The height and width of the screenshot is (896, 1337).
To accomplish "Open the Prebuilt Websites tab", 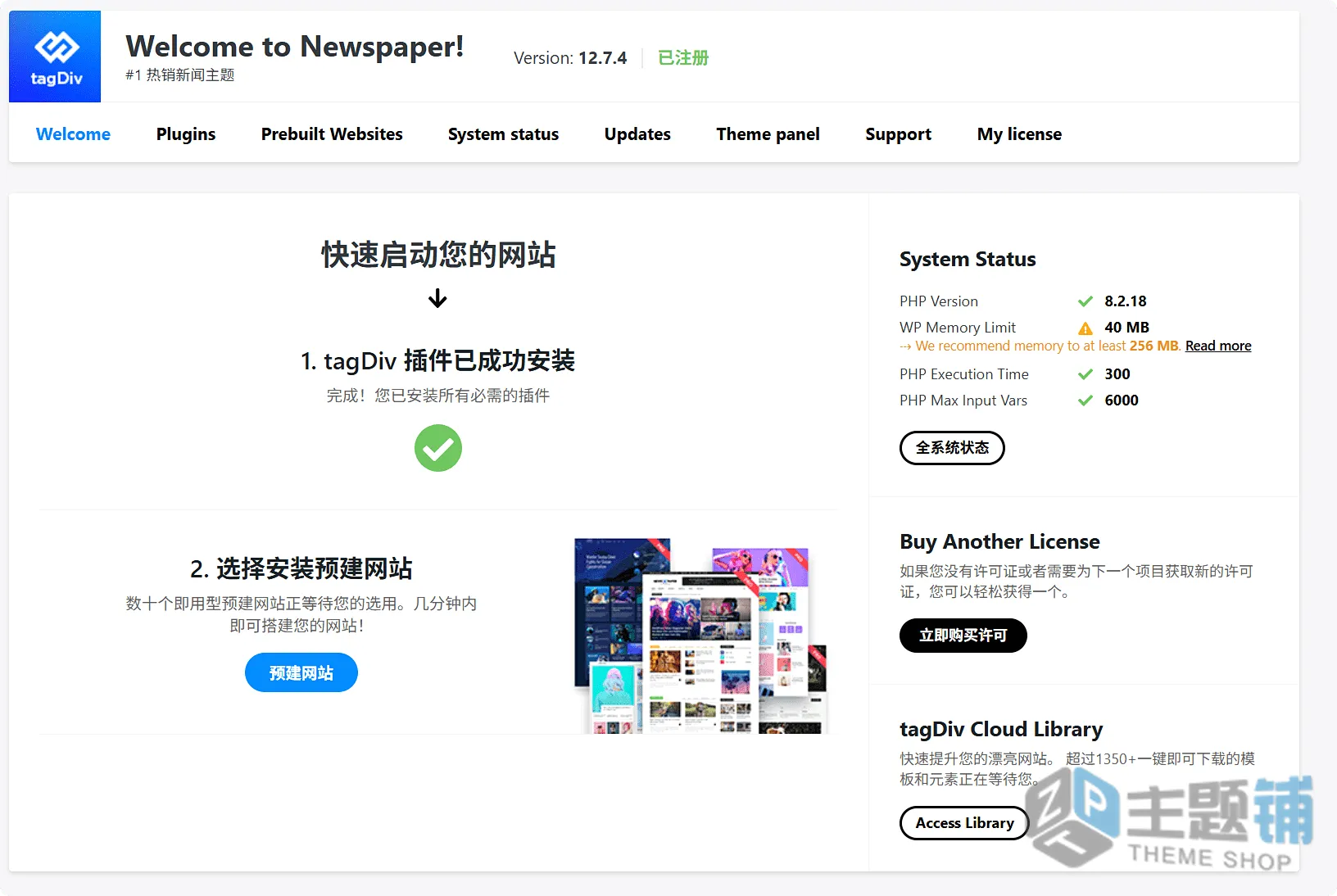I will 332,134.
